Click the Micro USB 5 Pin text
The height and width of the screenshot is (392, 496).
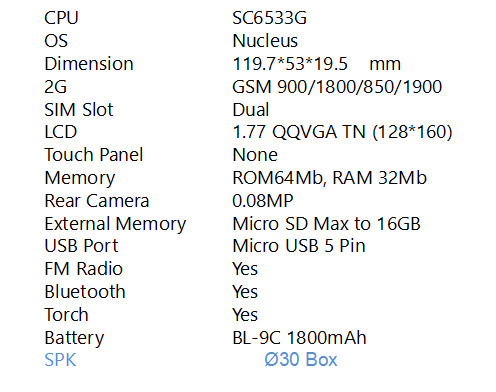point(299,246)
